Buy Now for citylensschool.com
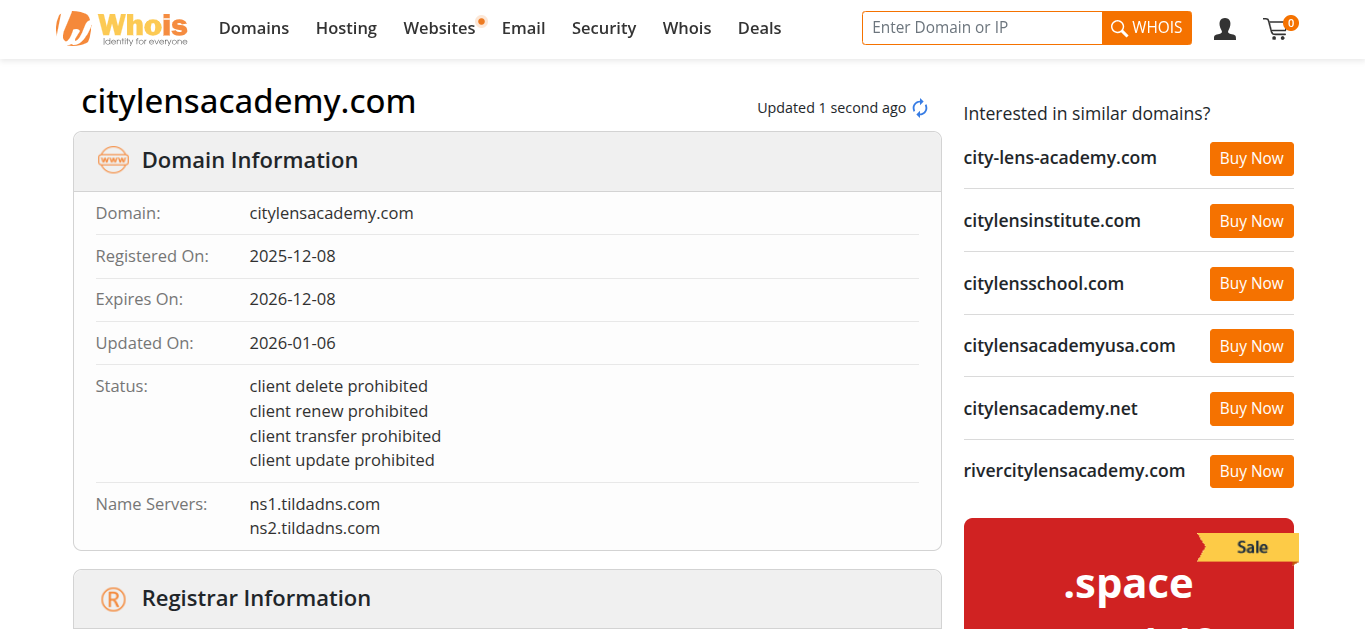 [x=1251, y=283]
